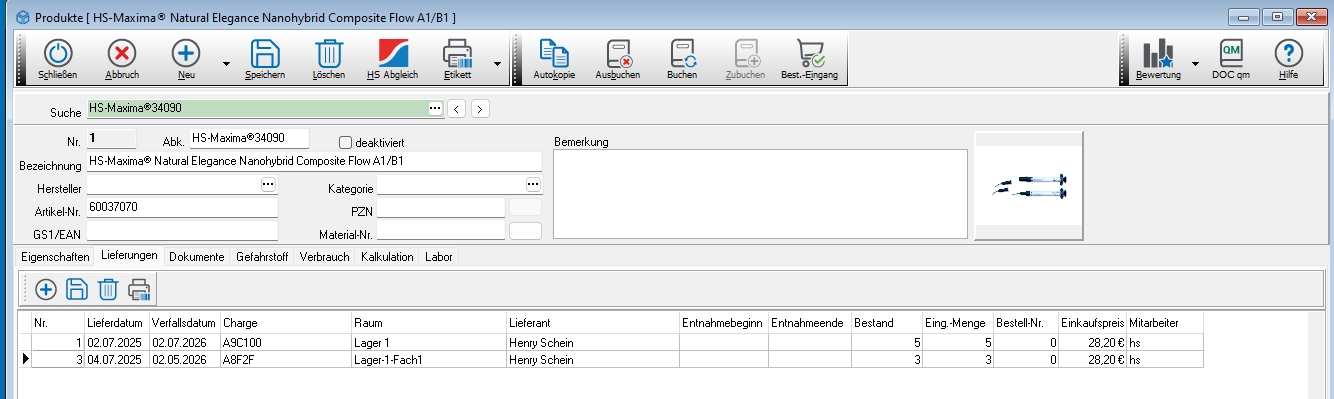
Task: Open Hersteller ellipsis lookup
Action: [268, 185]
